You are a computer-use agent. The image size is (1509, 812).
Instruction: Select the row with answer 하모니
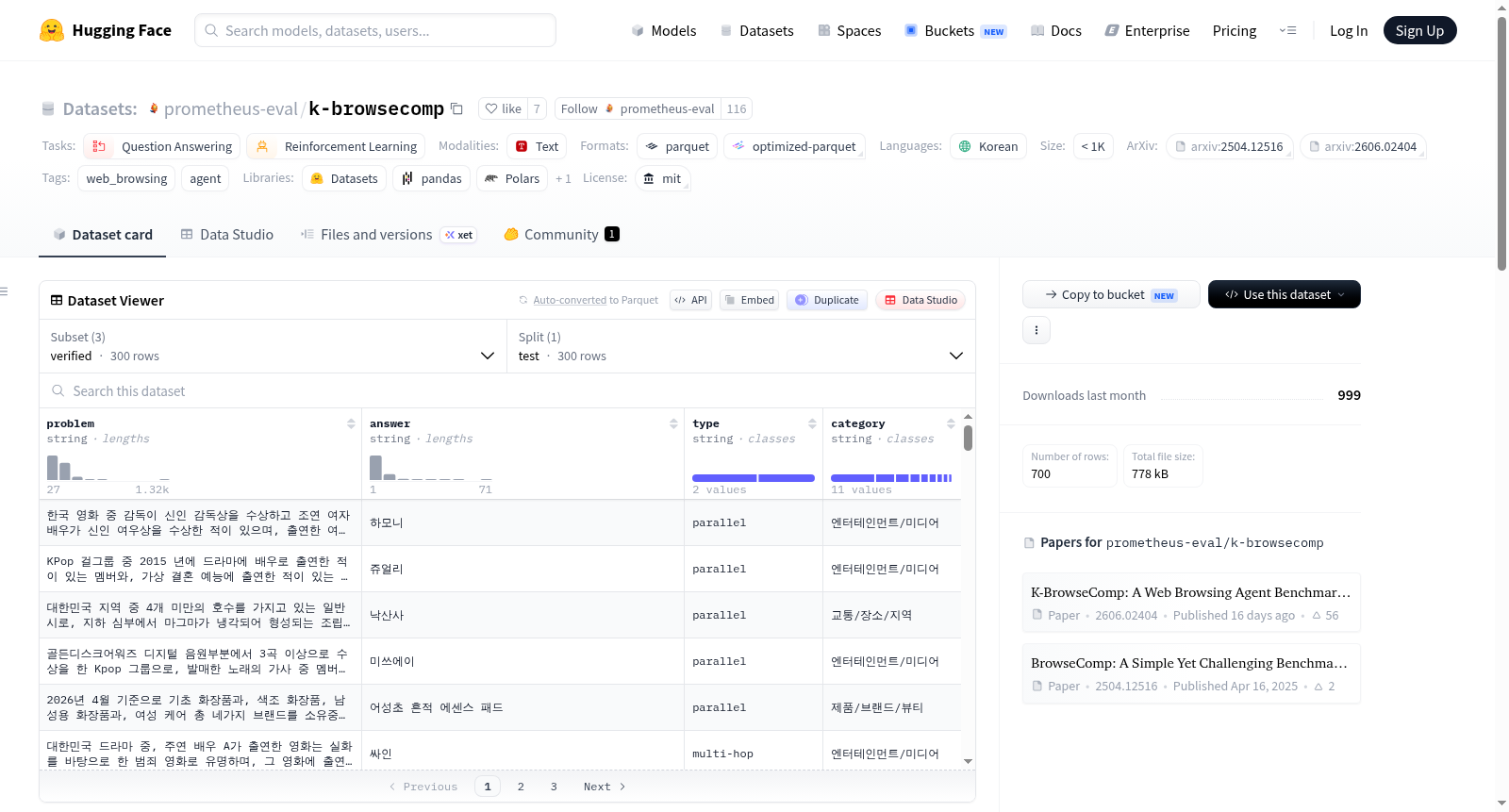tap(500, 522)
